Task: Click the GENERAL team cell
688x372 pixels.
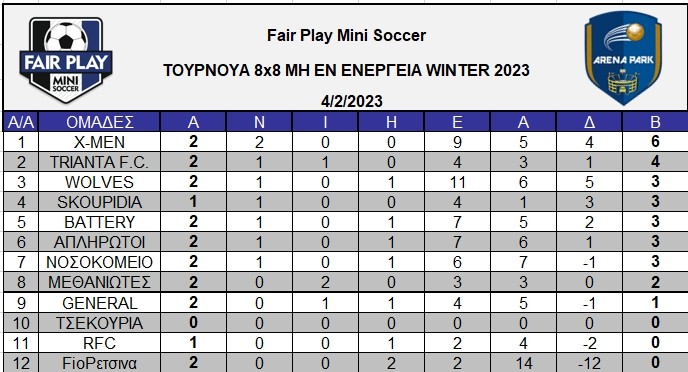Action: tap(100, 303)
